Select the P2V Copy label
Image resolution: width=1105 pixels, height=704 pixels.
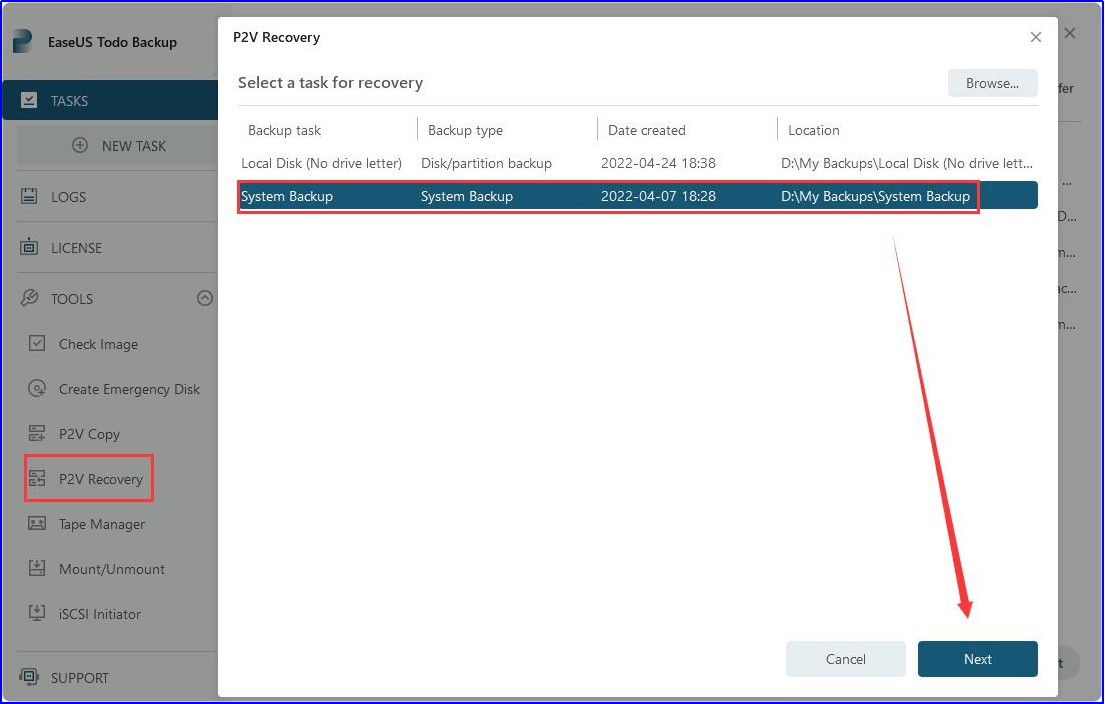pos(89,434)
